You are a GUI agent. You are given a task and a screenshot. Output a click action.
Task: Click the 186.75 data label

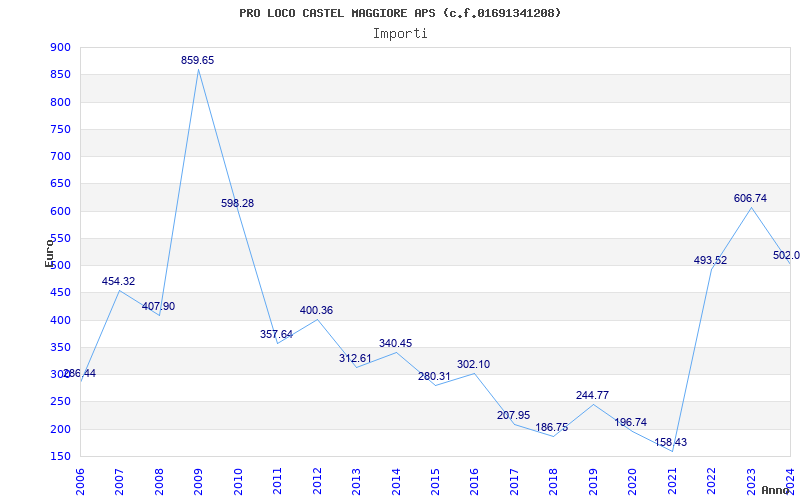pos(552,427)
